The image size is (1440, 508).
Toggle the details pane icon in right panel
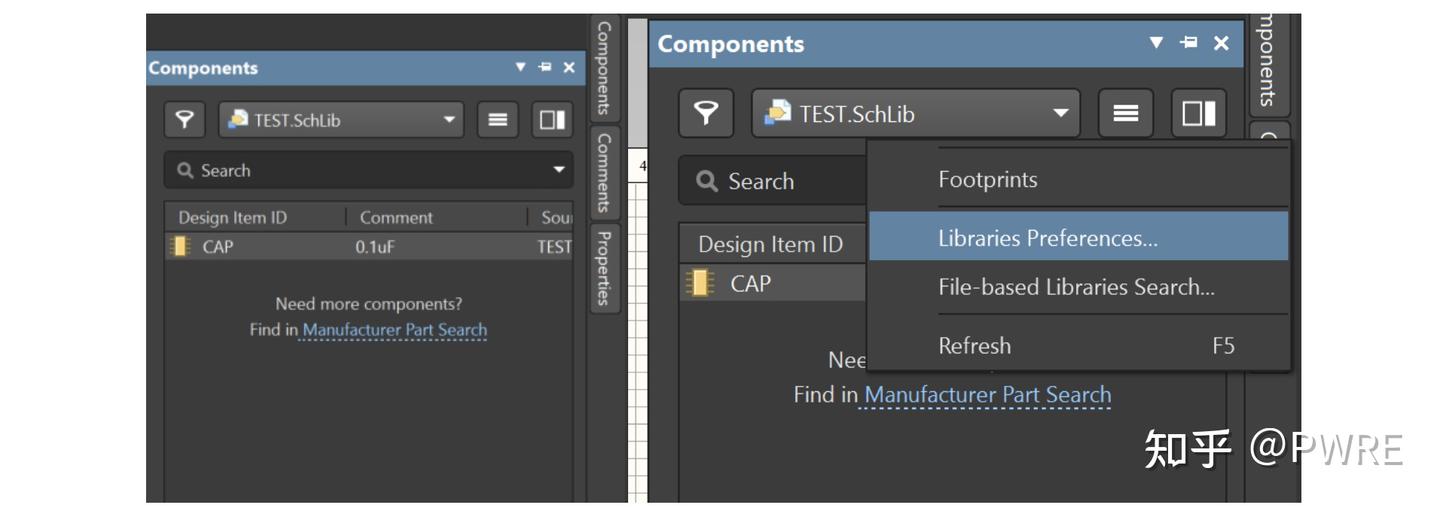click(1198, 114)
